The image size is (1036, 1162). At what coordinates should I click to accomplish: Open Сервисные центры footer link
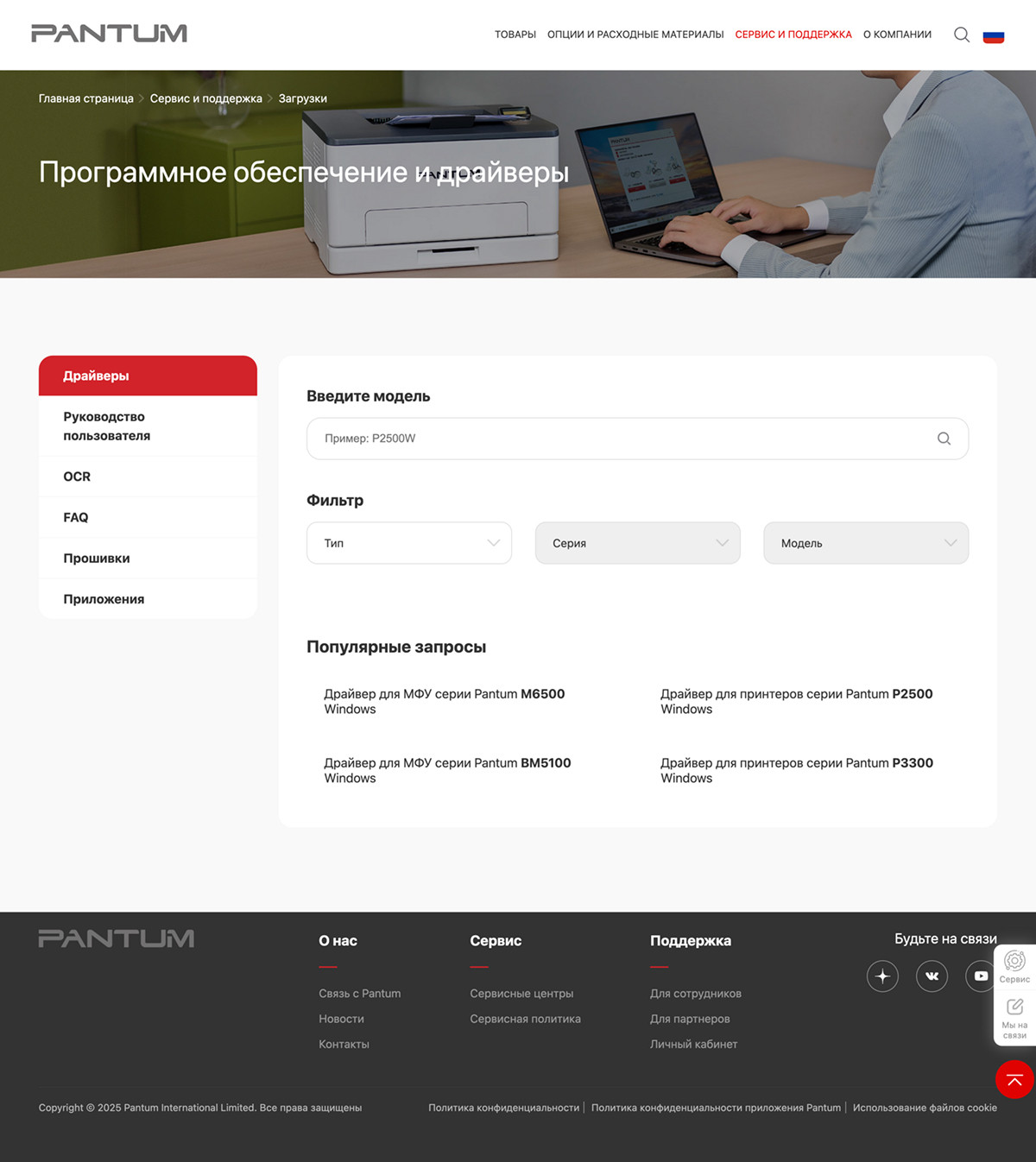coord(521,994)
